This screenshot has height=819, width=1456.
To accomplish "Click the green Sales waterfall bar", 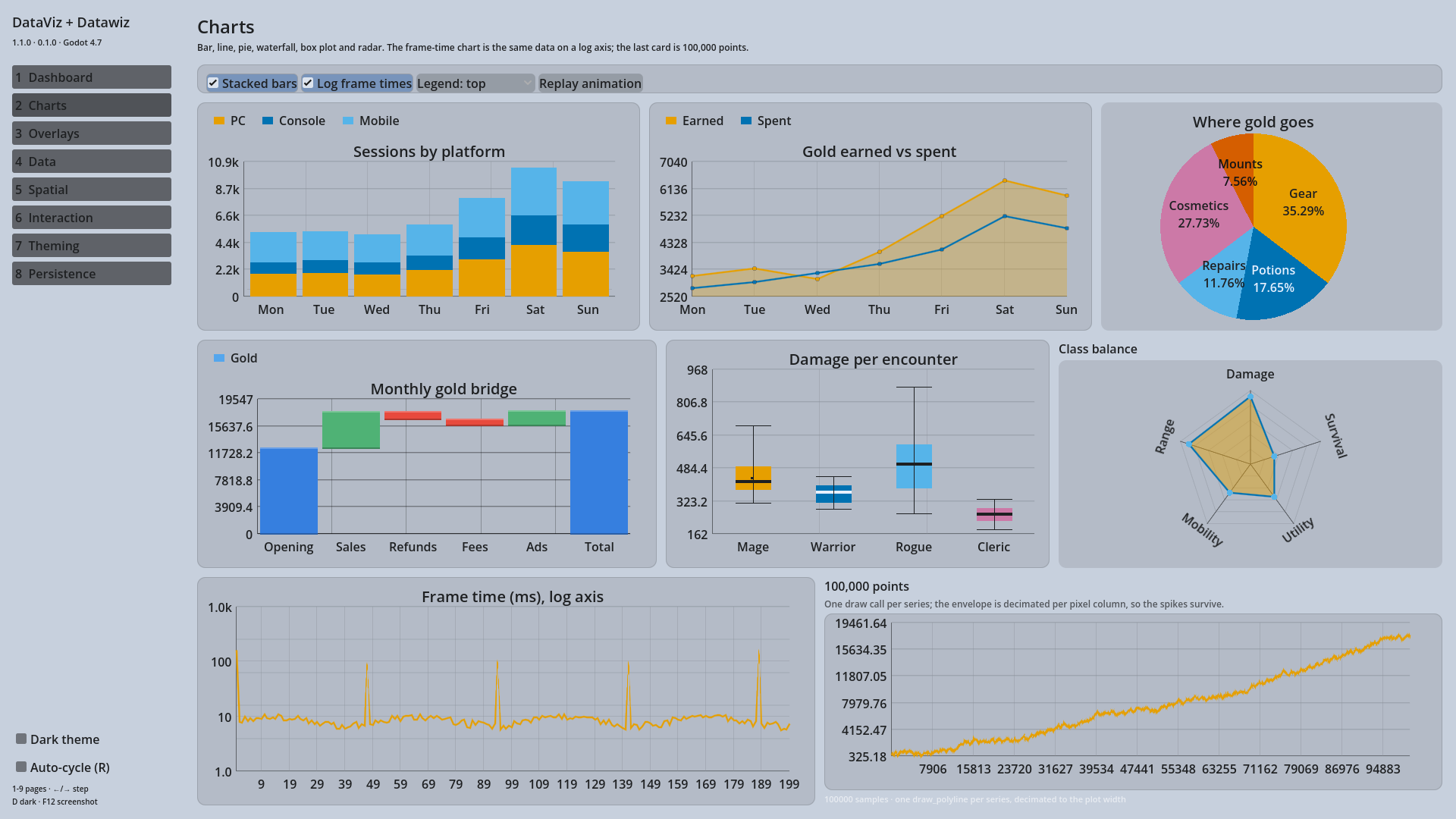I will [351, 430].
